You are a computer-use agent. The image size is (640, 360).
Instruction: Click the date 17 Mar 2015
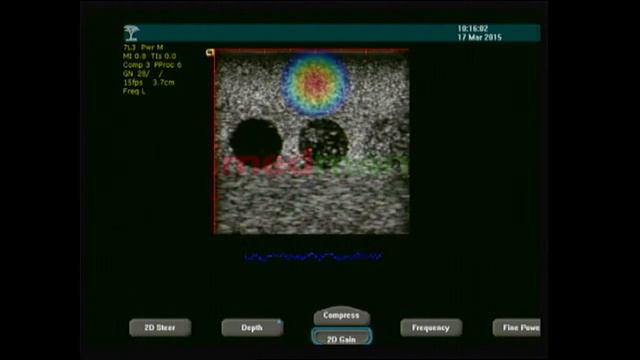pos(480,37)
